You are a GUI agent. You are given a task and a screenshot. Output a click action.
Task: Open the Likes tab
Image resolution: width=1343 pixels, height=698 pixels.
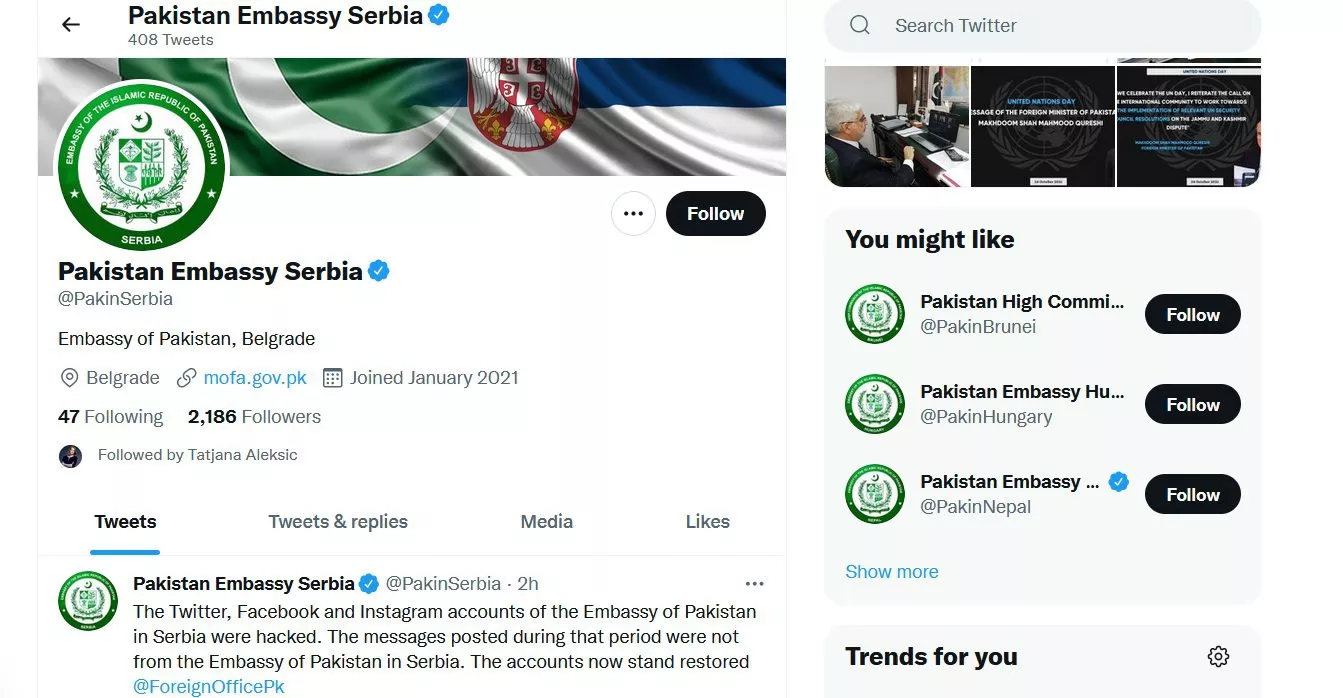coord(707,522)
